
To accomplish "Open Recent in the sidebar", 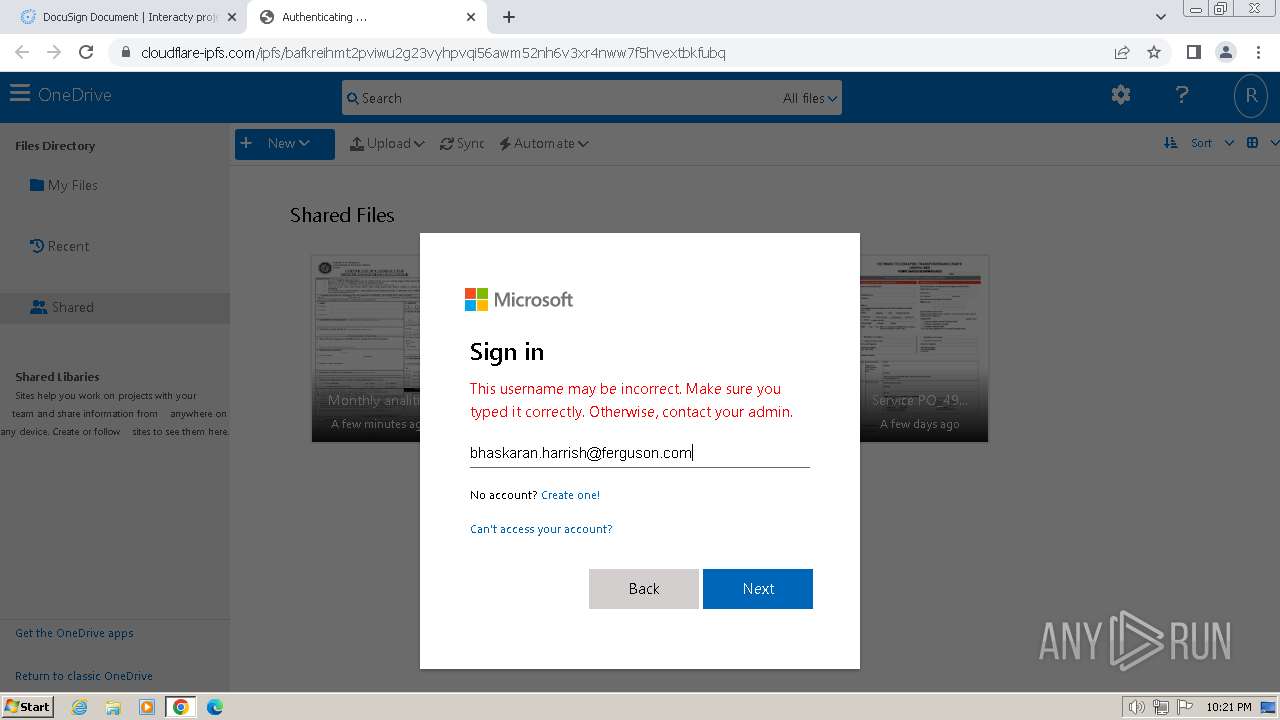I will 60,246.
